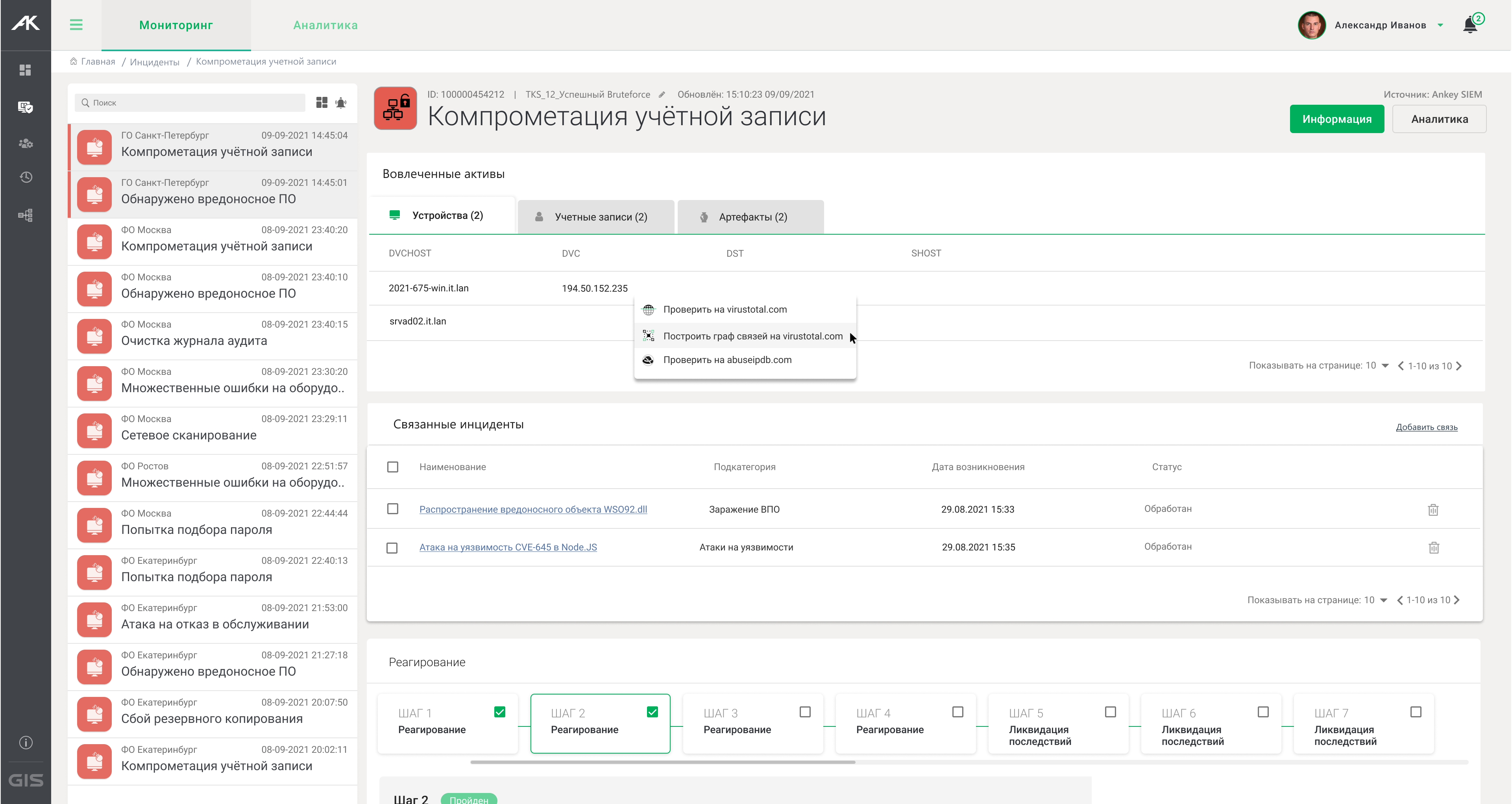Click the alarm bell filter beside search
1512x804 pixels.
click(x=341, y=103)
